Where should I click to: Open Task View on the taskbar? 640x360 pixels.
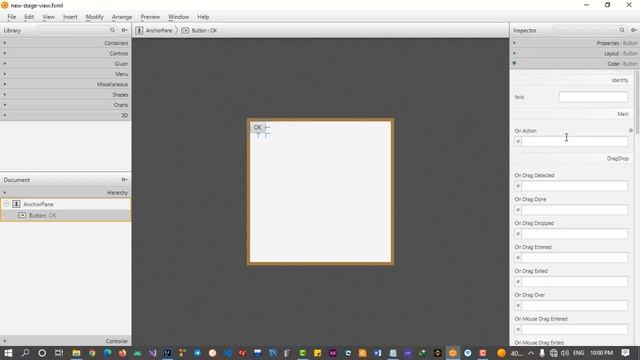59,353
